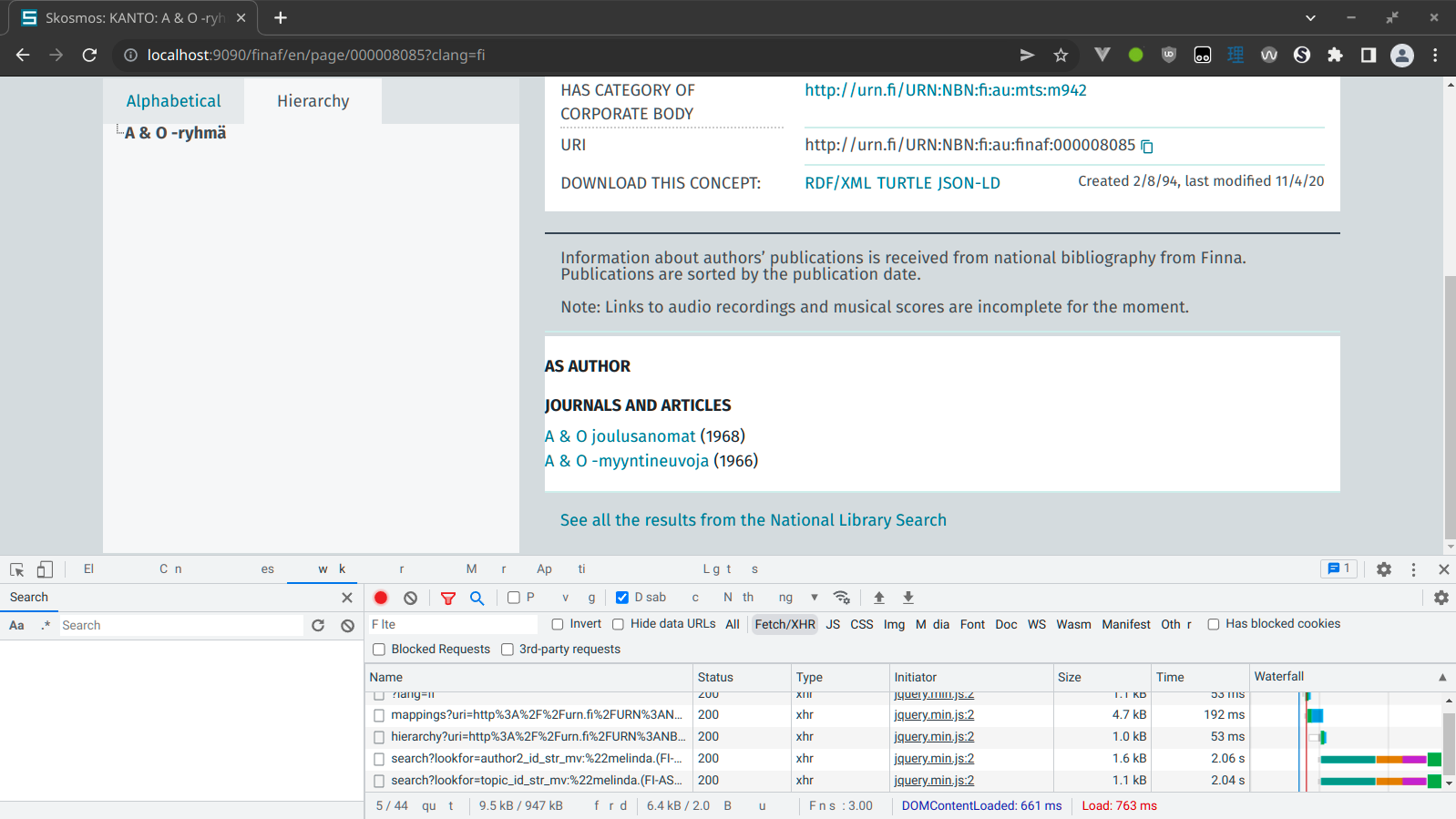Screen dimensions: 1456x819
Task: Open the DevTools main settings gear icon
Action: [1384, 569]
